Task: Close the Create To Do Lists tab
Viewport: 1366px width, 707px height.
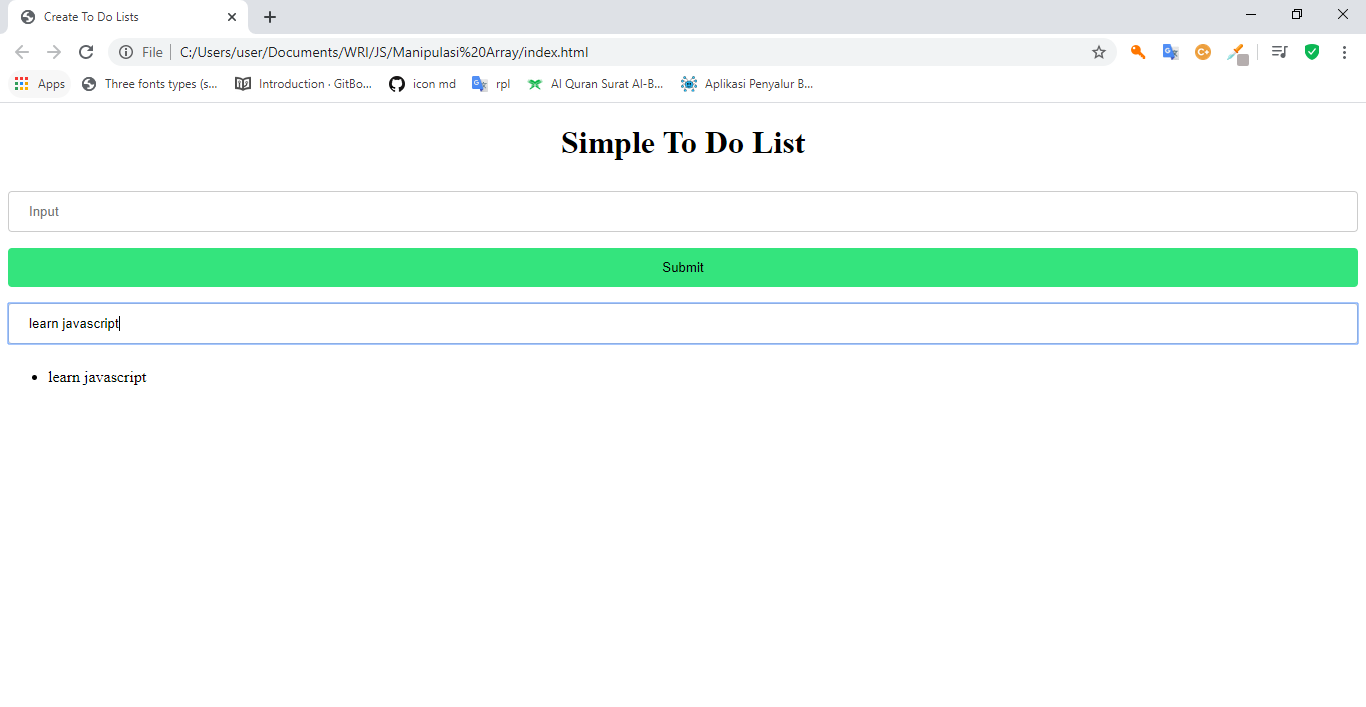Action: [x=232, y=17]
